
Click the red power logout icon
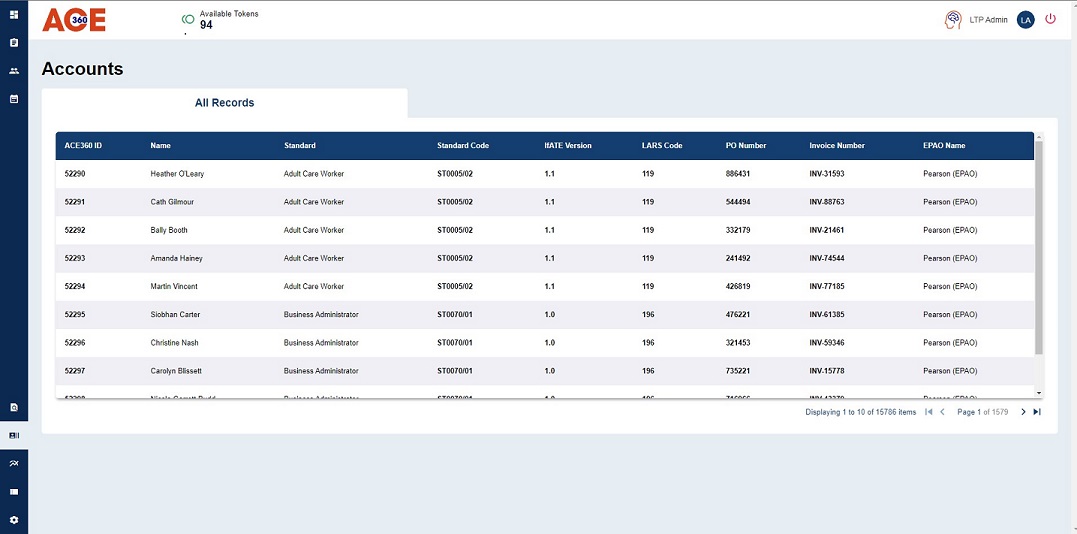coord(1050,19)
